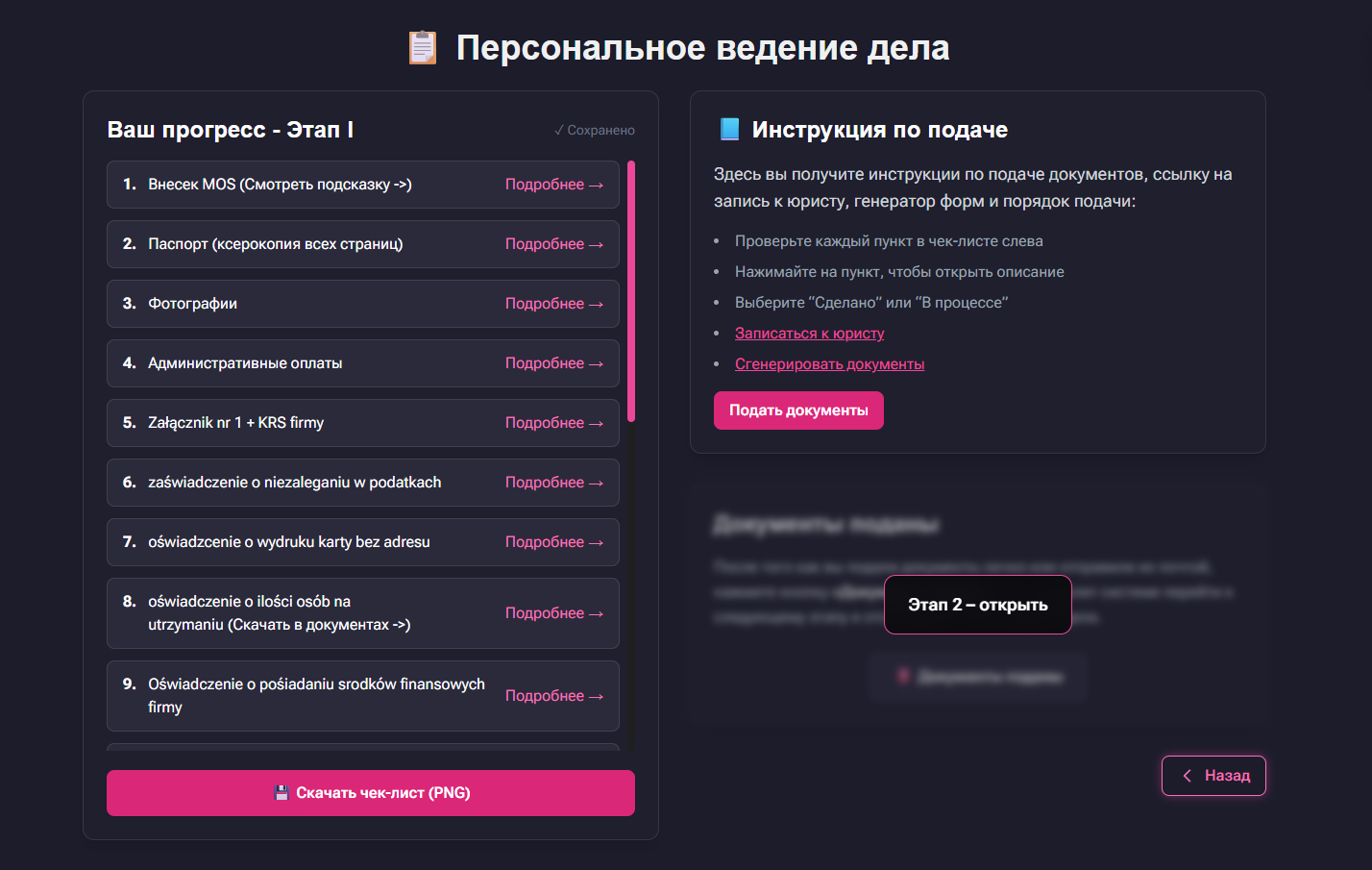The width and height of the screenshot is (1372, 870).
Task: Click the blue book icon near Инструкция
Action: (x=730, y=129)
